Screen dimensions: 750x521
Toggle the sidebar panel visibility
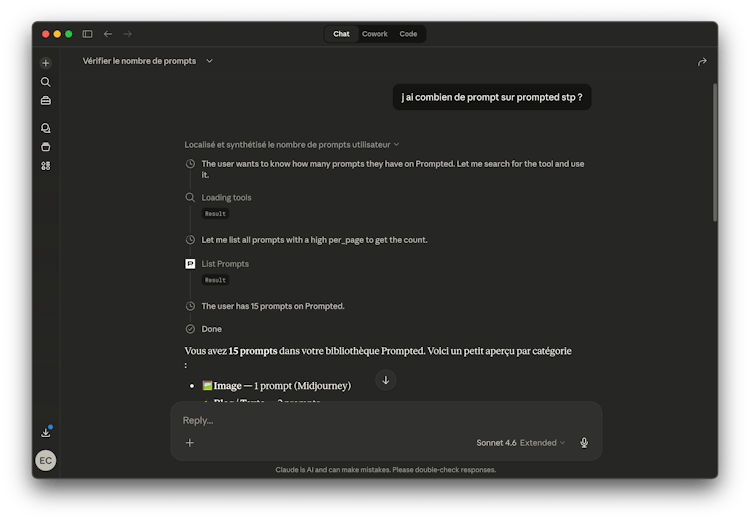click(x=87, y=34)
